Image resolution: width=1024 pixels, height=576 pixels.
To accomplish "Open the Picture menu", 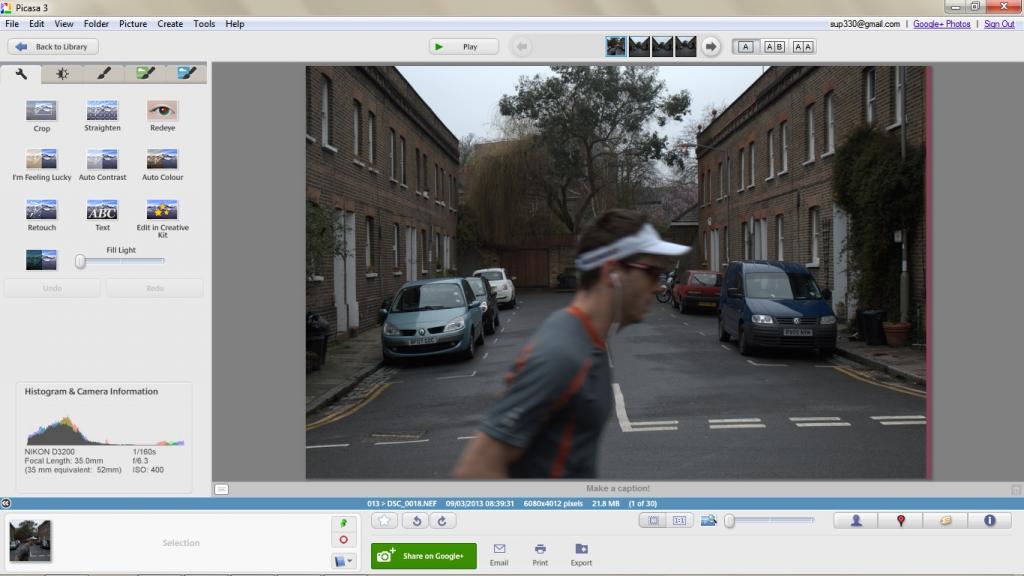I will click(132, 23).
